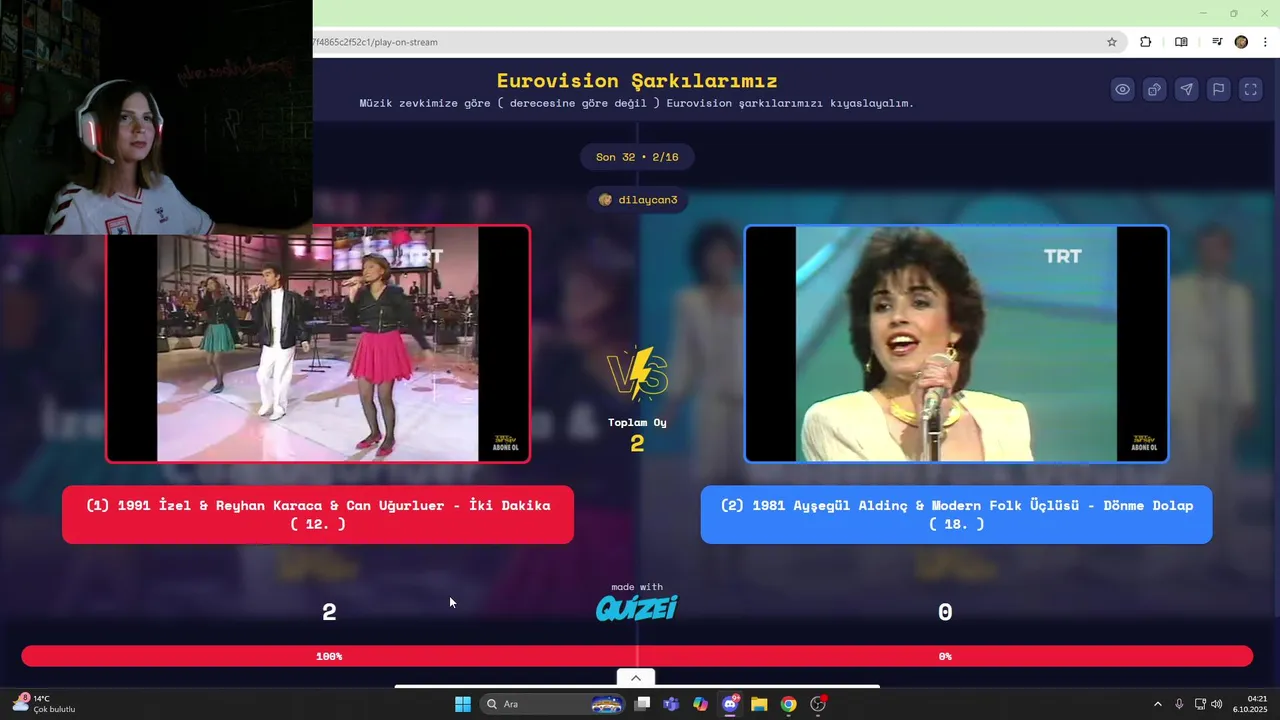Open Task View from taskbar
The width and height of the screenshot is (1280, 720).
click(x=643, y=704)
